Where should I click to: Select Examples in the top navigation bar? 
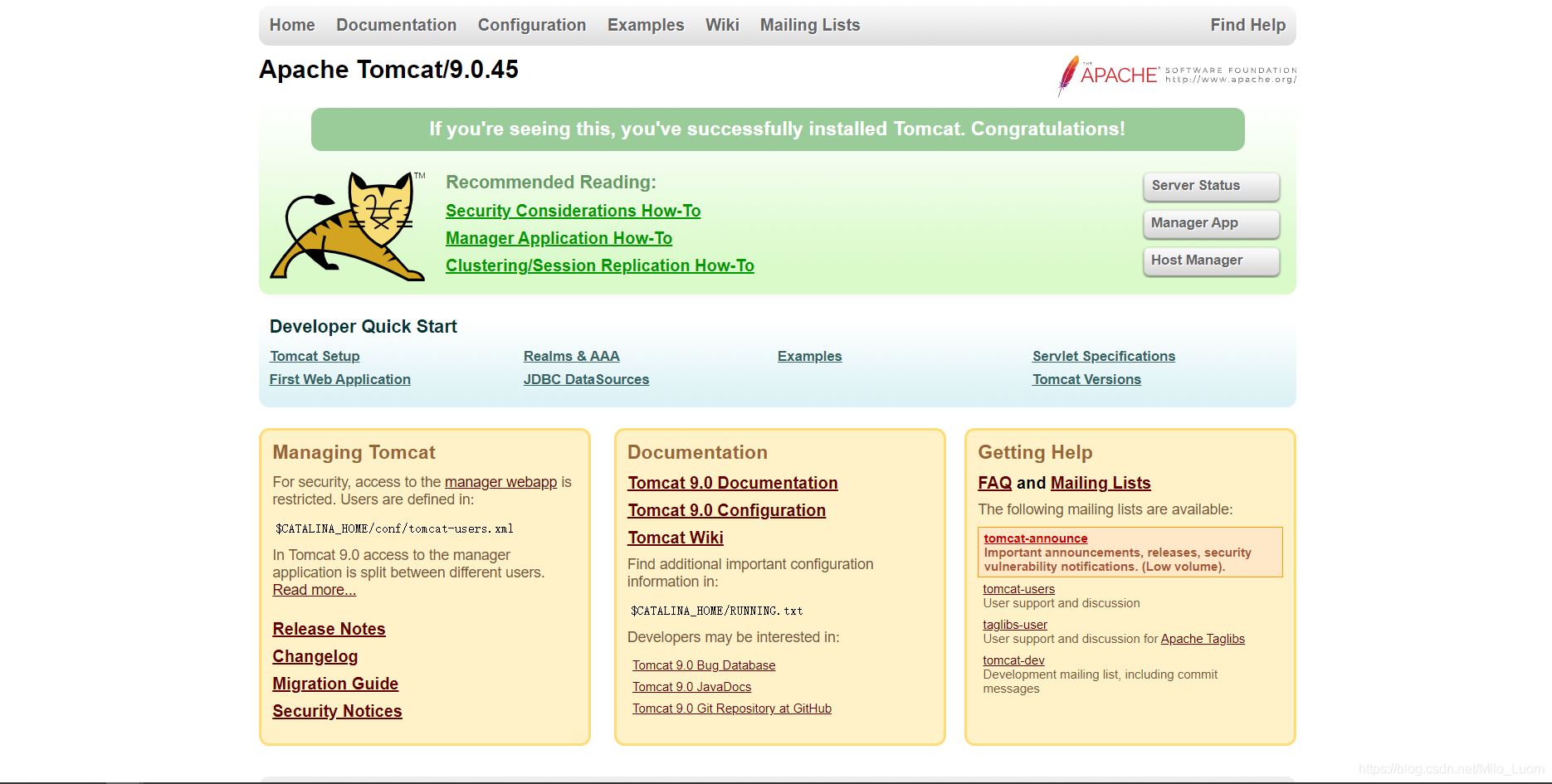(x=646, y=25)
